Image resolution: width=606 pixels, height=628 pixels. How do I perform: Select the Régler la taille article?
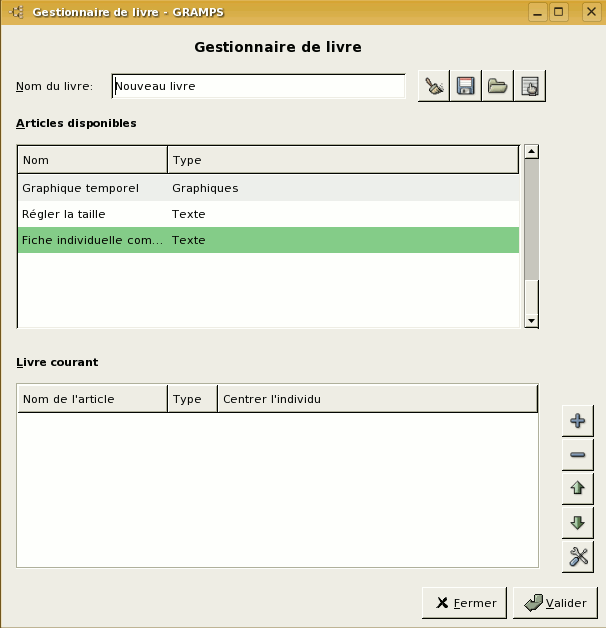[64, 214]
